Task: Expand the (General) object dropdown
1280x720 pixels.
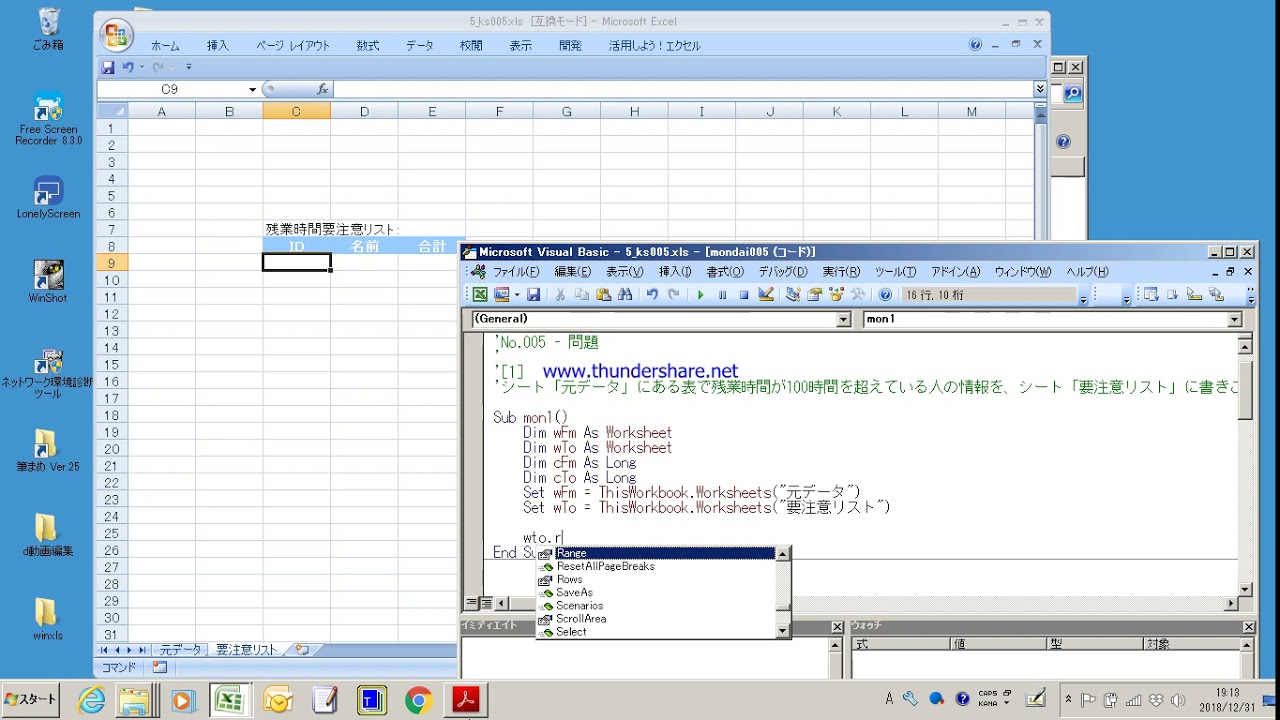Action: [843, 319]
